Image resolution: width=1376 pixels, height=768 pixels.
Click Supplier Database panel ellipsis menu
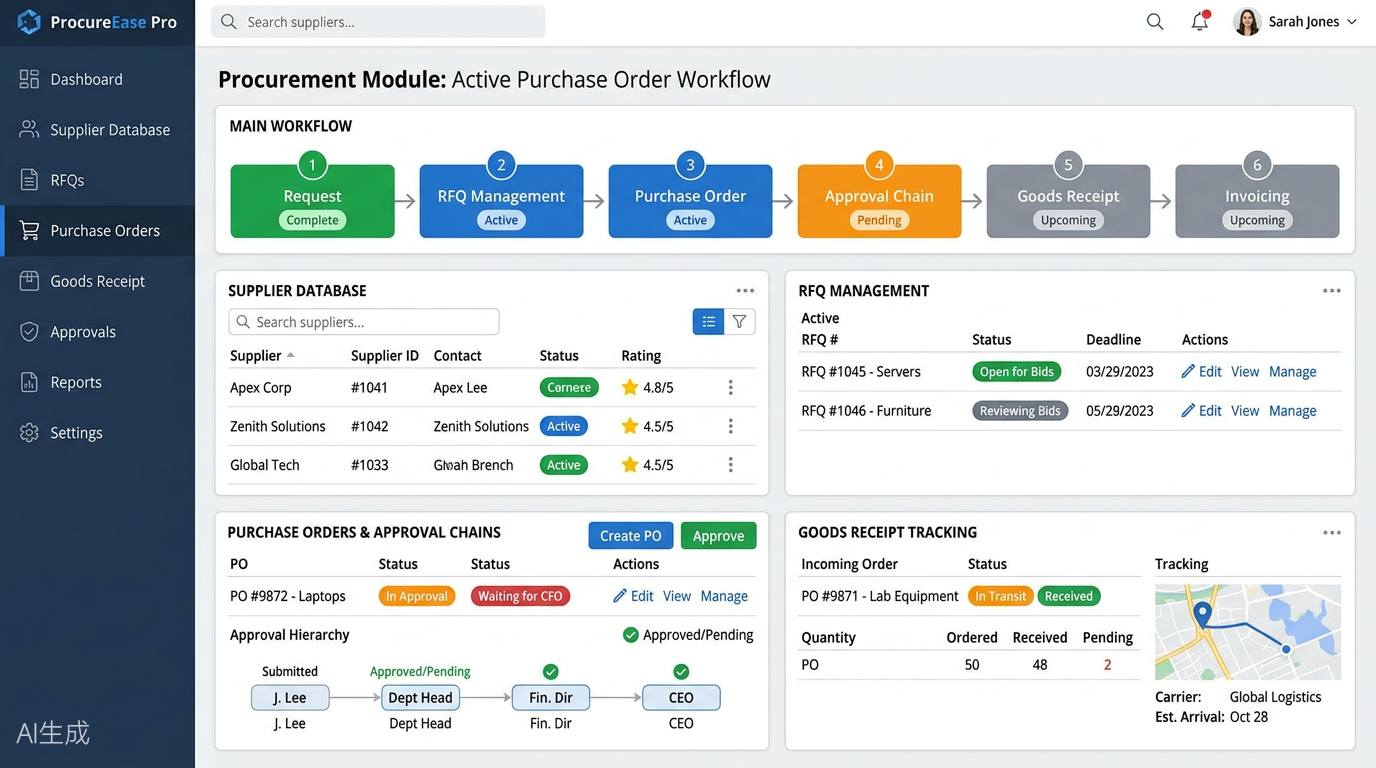[x=745, y=291]
